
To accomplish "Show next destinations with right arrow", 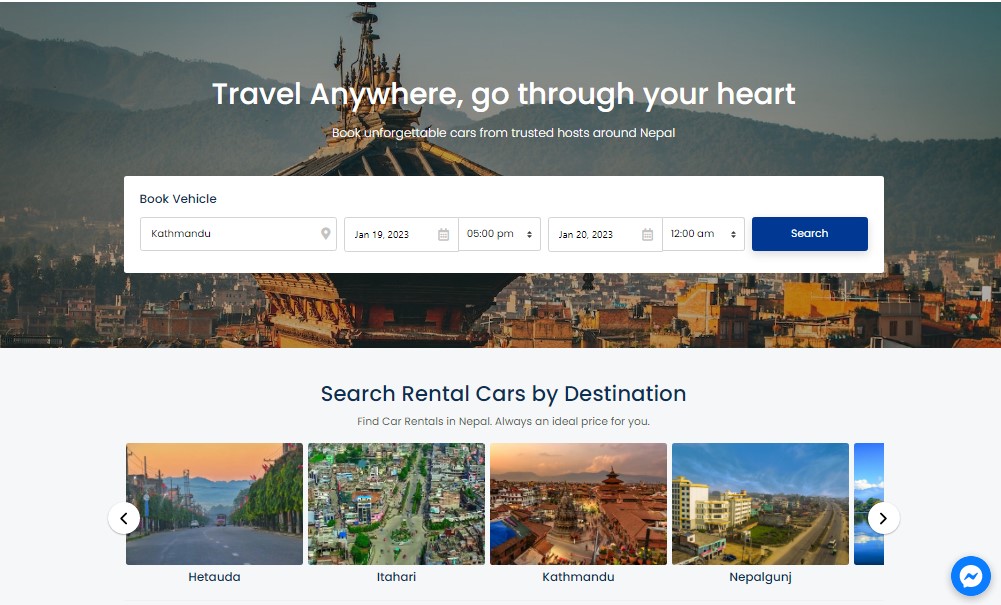I will click(x=884, y=518).
